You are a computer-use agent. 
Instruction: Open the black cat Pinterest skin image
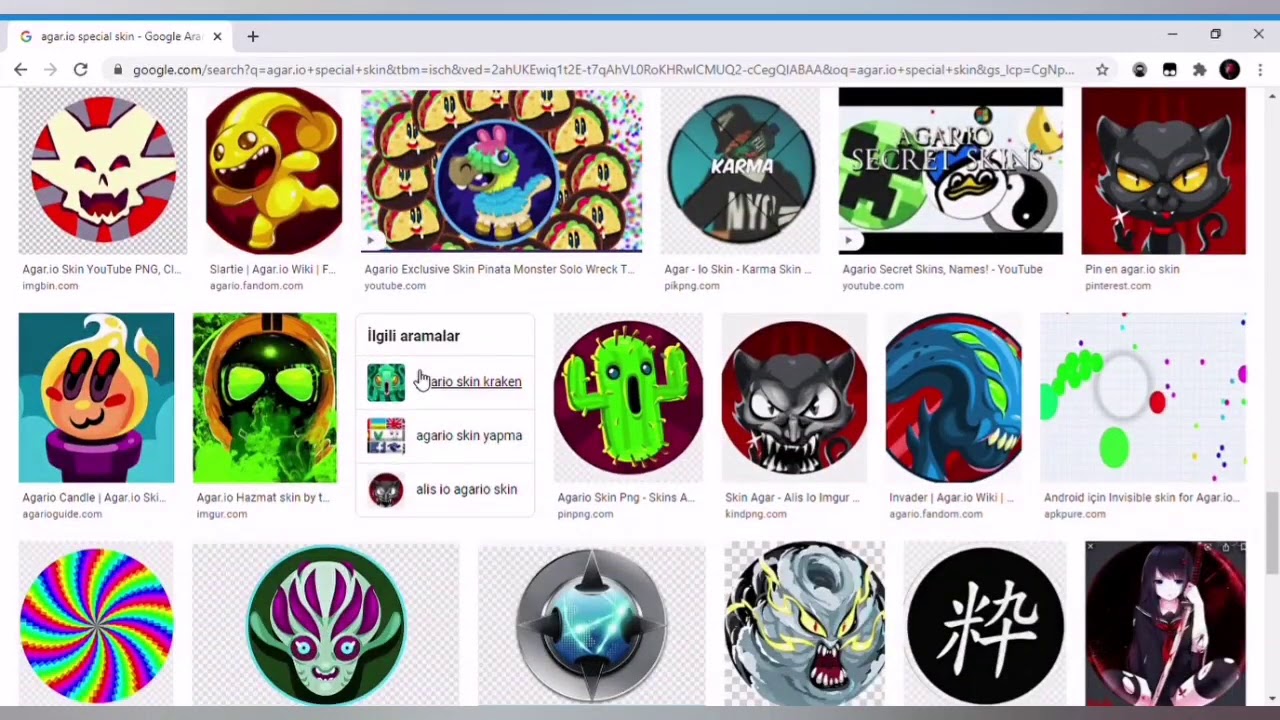1164,171
